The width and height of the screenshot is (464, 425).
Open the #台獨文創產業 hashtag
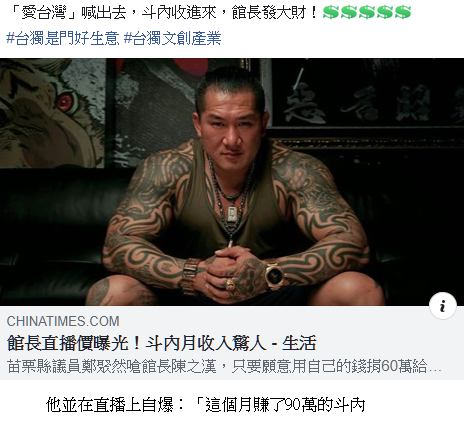[x=172, y=39]
